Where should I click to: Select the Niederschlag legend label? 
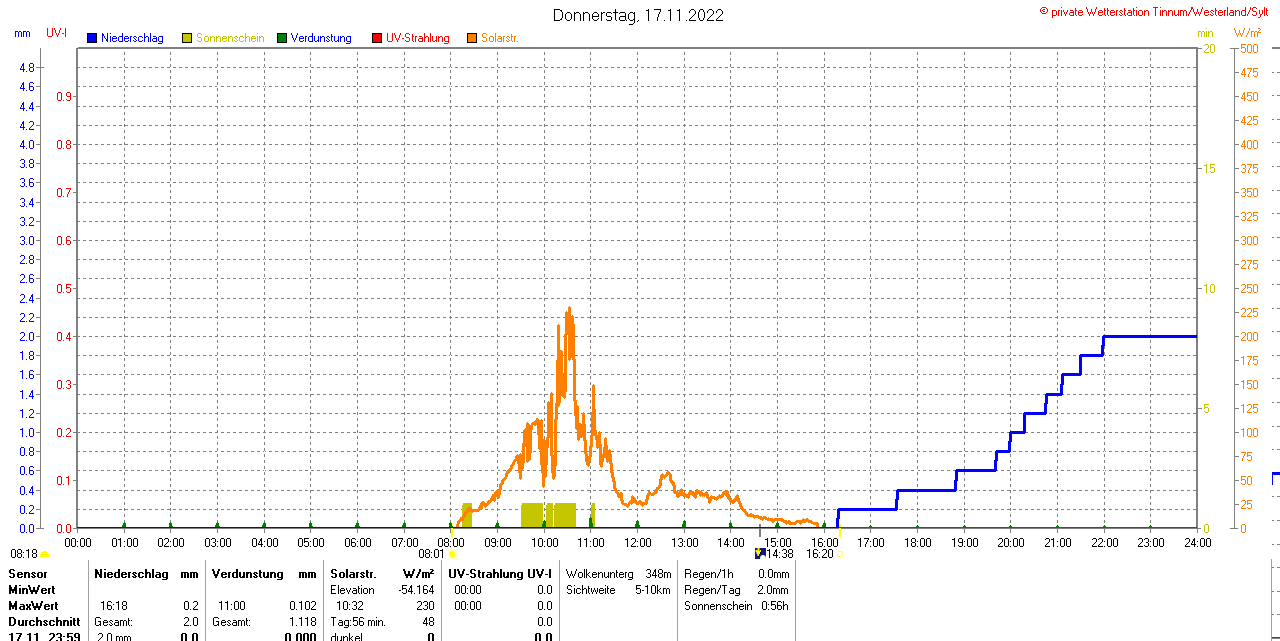[132, 38]
